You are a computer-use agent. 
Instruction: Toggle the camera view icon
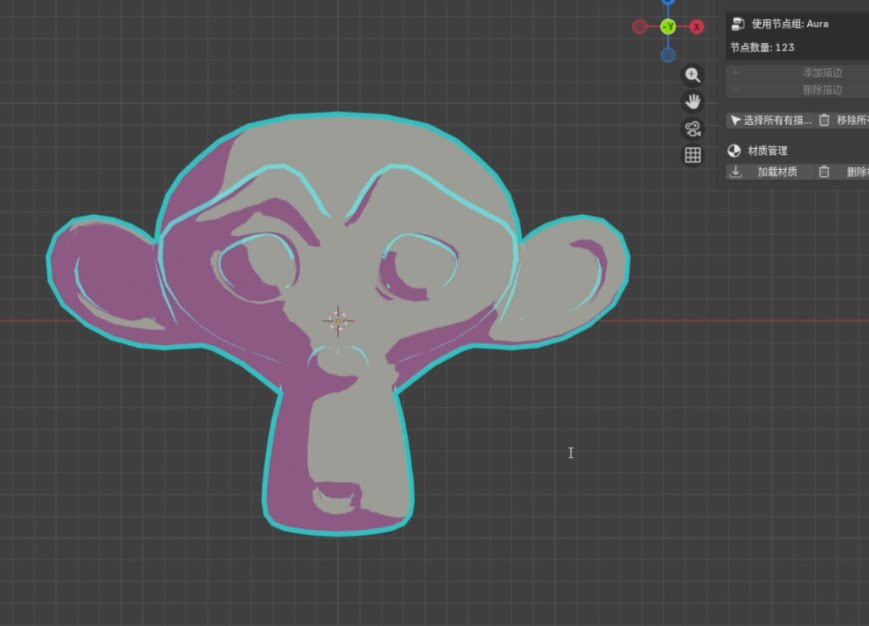coord(692,129)
